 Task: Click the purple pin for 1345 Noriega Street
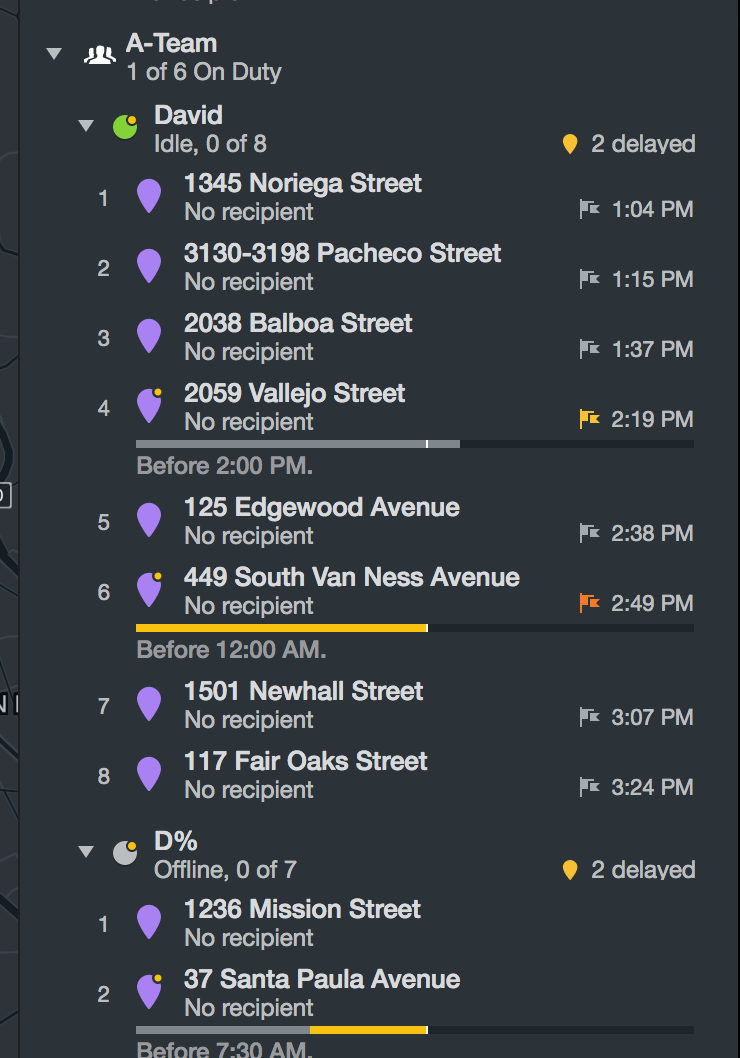pyautogui.click(x=149, y=196)
